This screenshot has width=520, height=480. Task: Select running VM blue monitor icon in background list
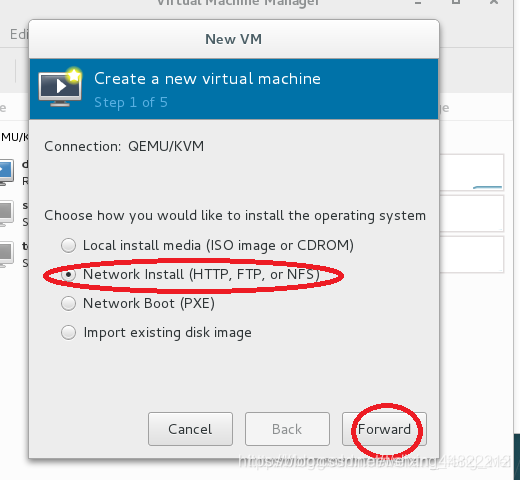point(7,172)
